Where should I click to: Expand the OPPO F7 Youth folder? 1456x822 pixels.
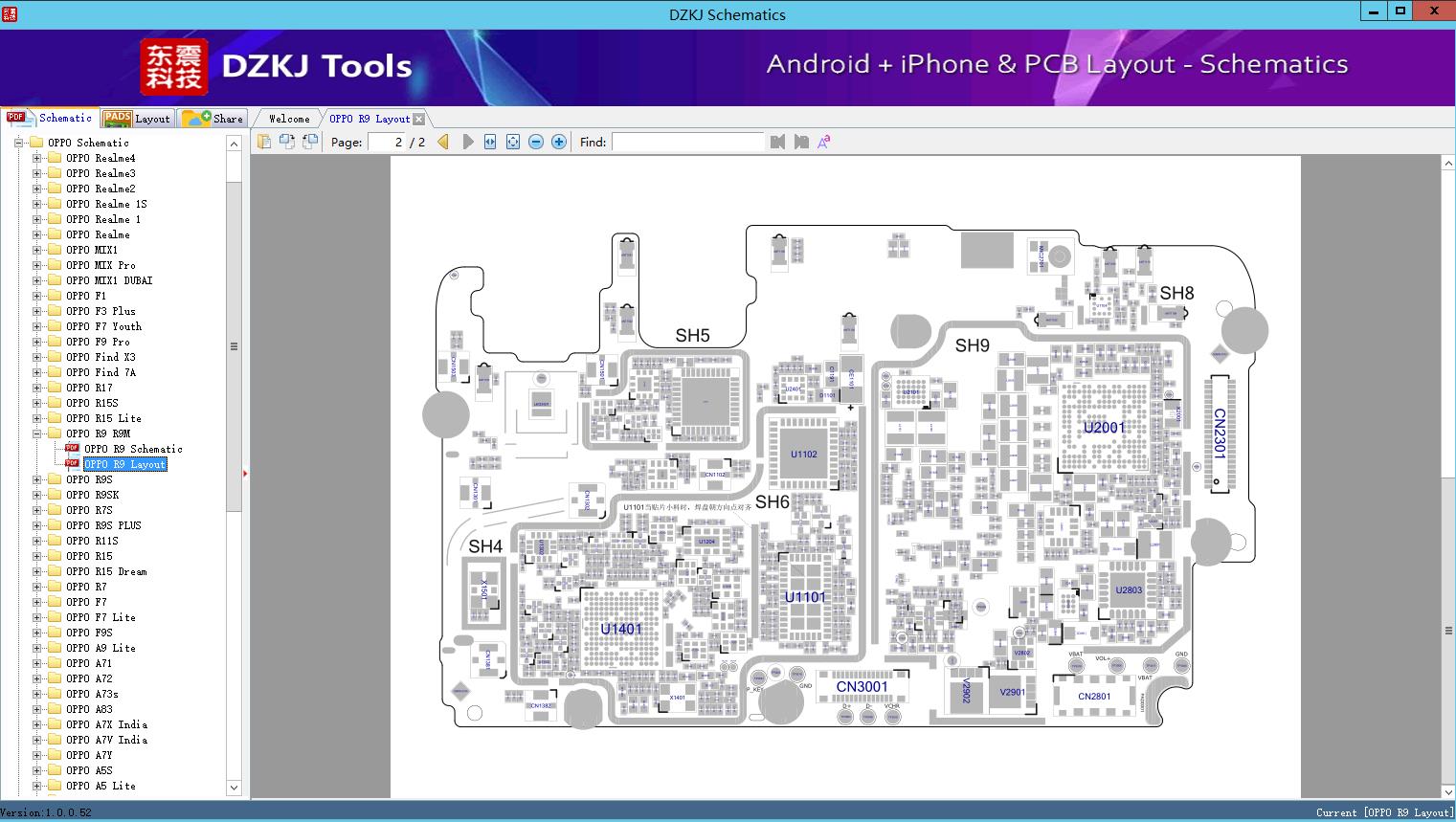point(36,326)
